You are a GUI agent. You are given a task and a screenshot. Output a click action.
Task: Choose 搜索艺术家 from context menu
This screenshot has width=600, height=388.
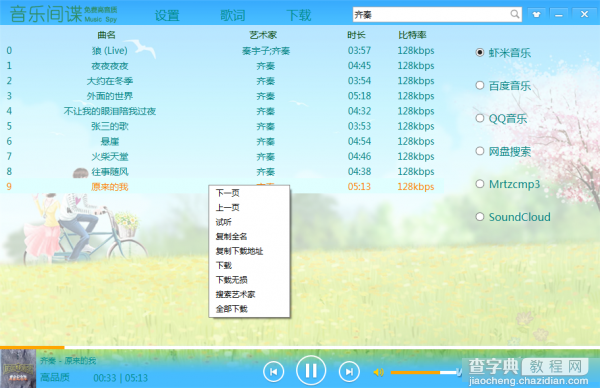[x=249, y=294]
